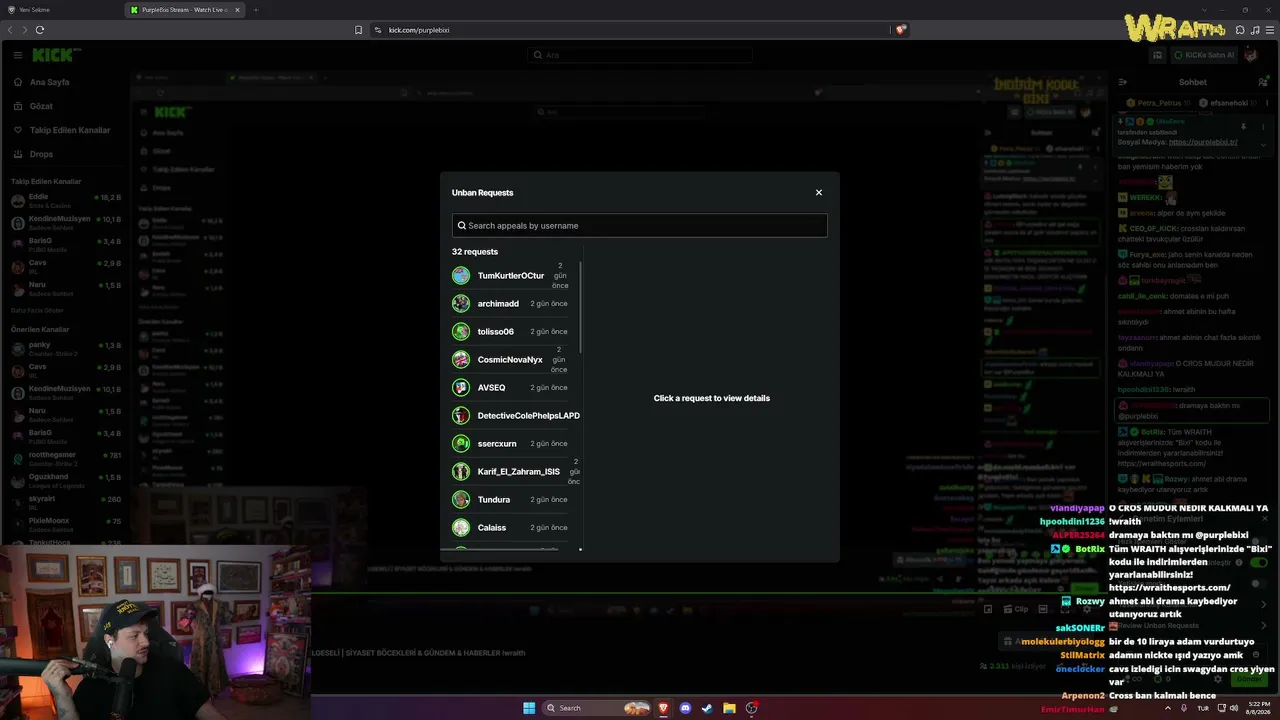The height and width of the screenshot is (720, 1280).
Task: Click the Search appeals by username field
Action: (640, 226)
